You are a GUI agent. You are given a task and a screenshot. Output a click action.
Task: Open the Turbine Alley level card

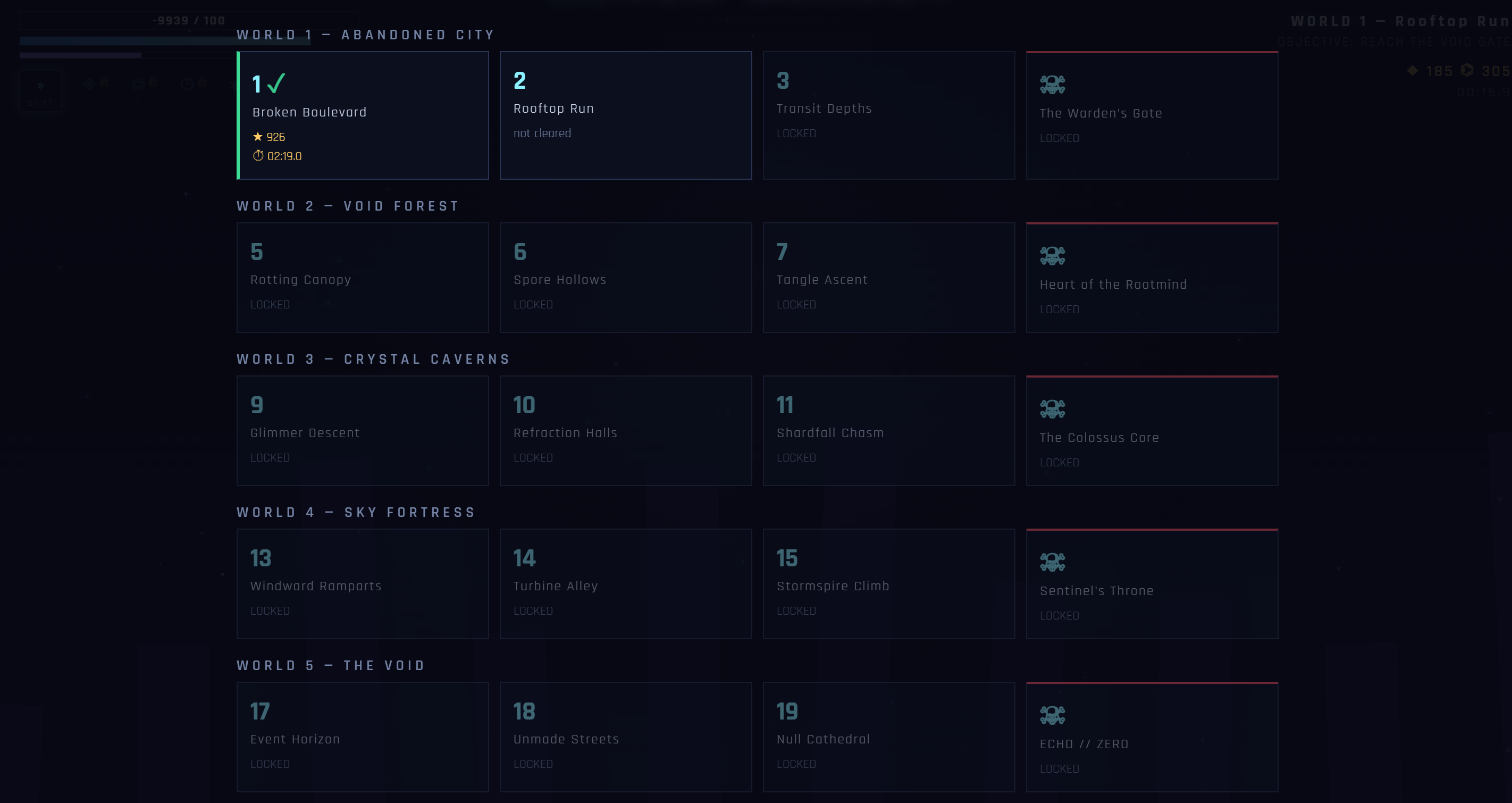(626, 583)
